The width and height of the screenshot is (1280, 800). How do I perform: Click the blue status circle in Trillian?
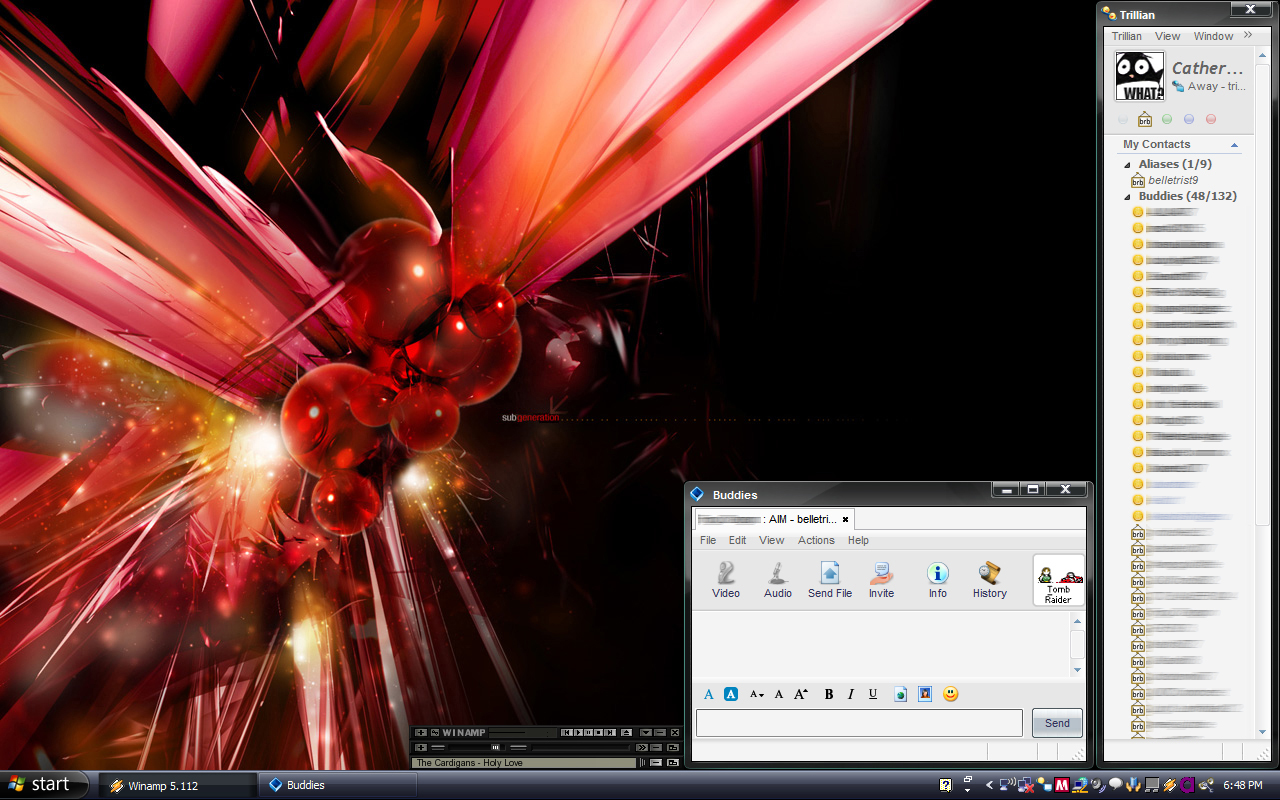(x=1189, y=119)
